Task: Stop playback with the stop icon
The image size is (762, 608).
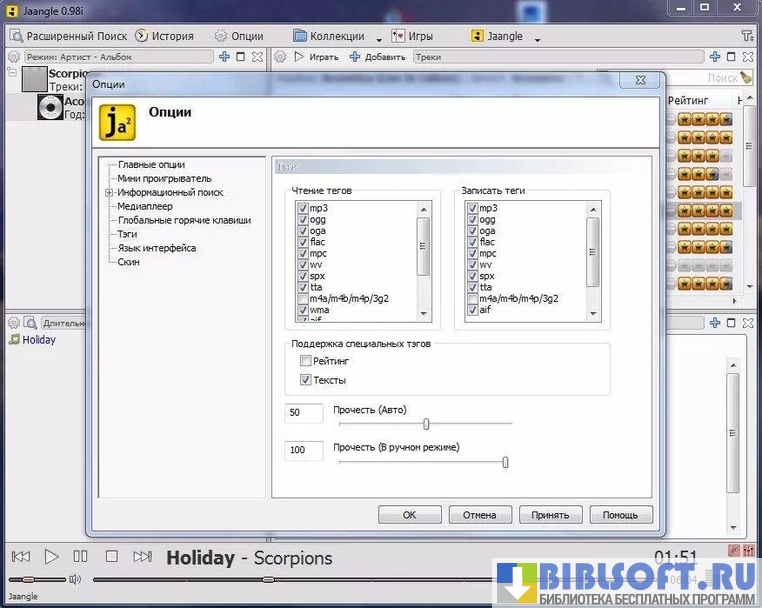Action: pos(112,556)
